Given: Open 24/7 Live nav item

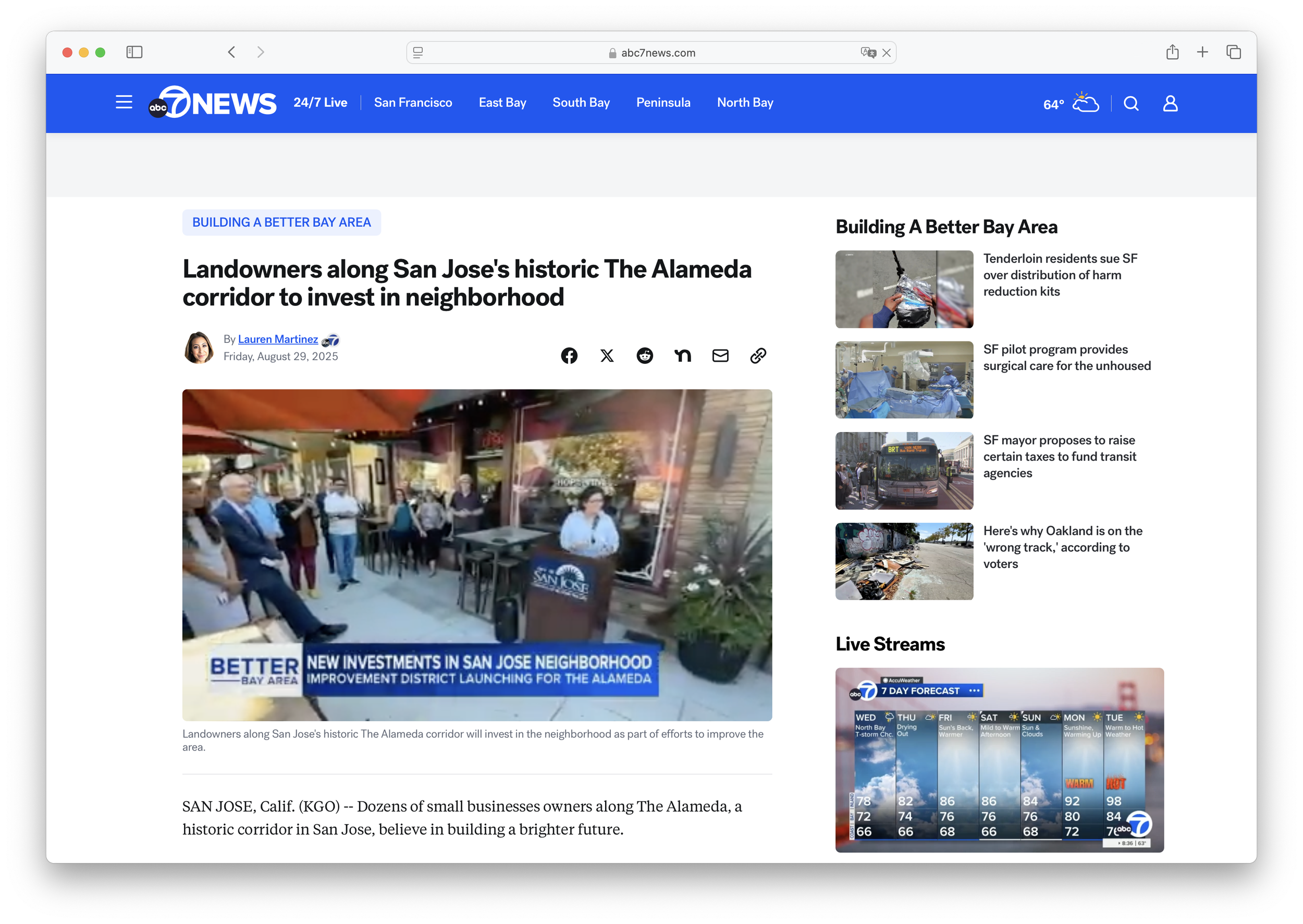Looking at the screenshot, I should [320, 103].
